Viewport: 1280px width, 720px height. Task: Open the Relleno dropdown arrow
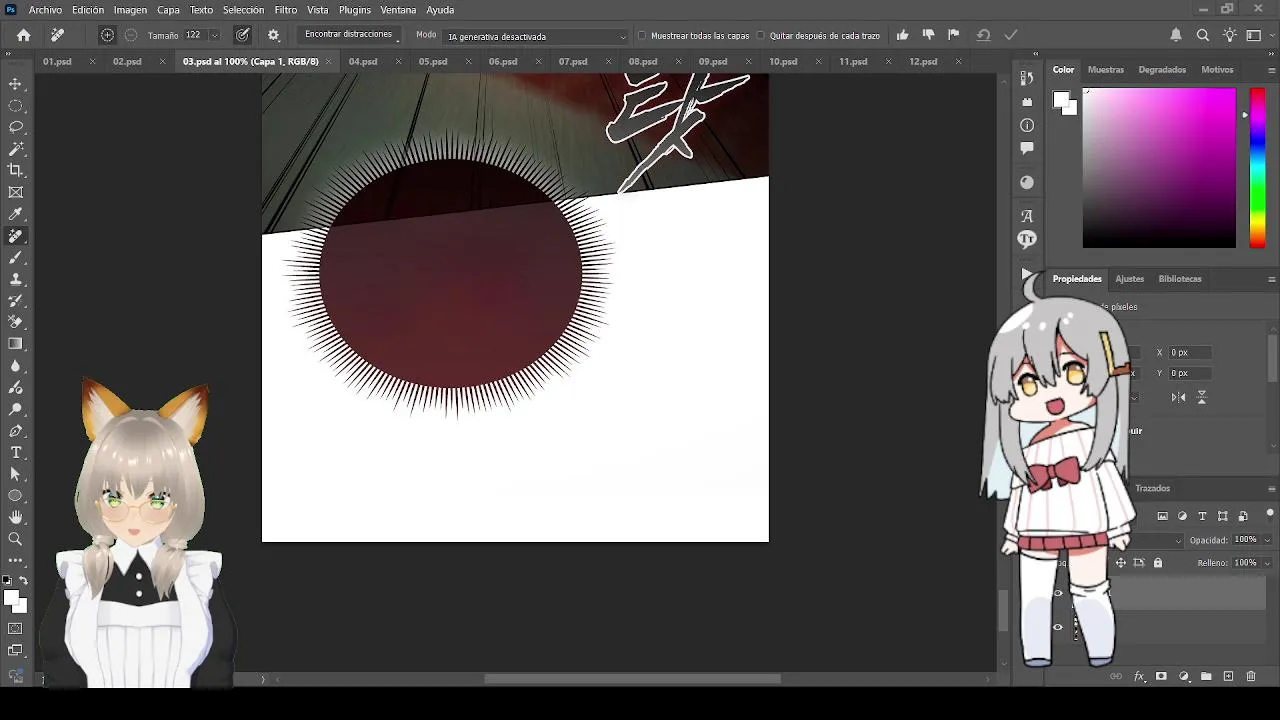click(1267, 563)
